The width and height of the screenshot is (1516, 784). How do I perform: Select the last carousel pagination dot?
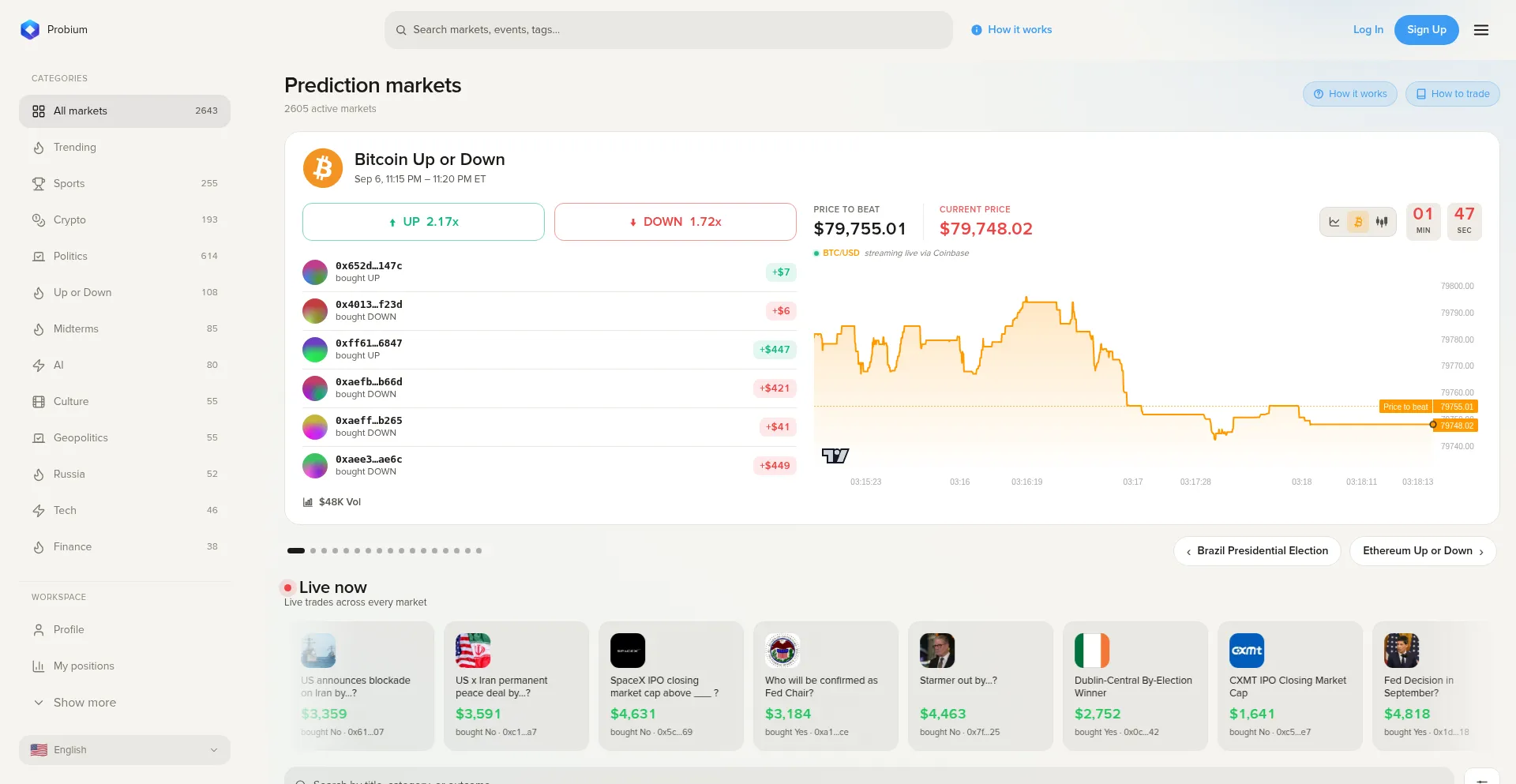(478, 551)
